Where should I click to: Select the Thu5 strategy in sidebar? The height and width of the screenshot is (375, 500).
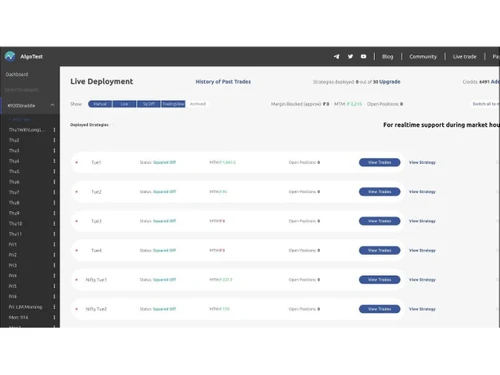(14, 171)
